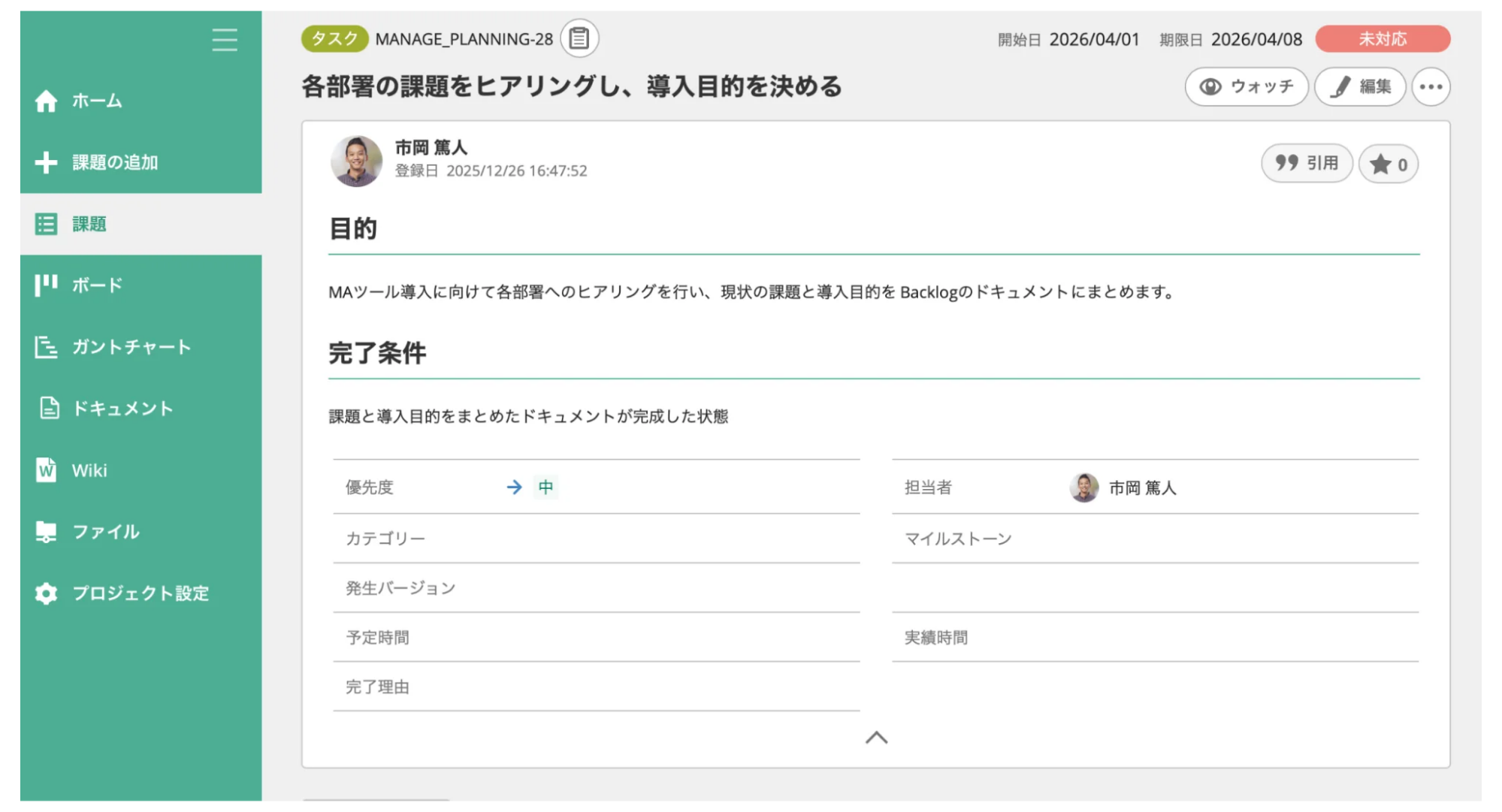
Task: Open ドキュメント from the sidebar
Action: tap(141, 409)
